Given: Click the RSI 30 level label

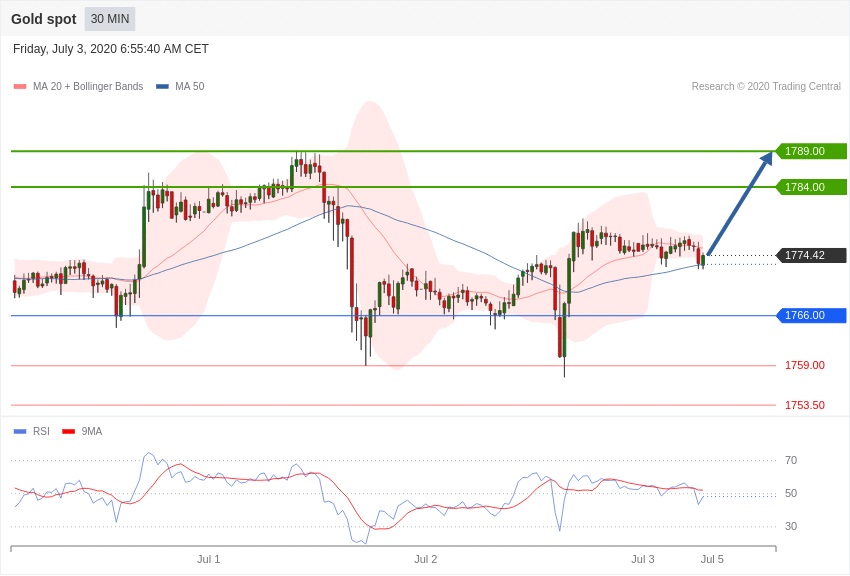Looking at the screenshot, I should pos(791,527).
